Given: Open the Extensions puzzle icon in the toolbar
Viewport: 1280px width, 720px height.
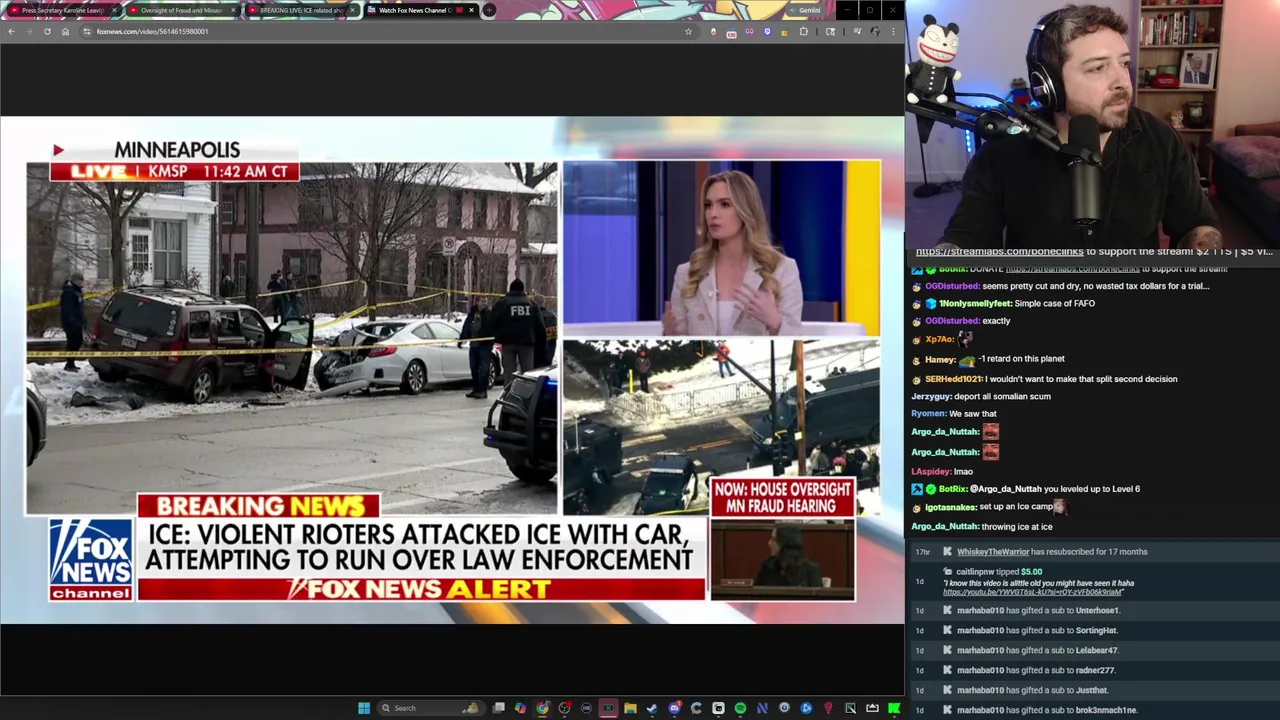Looking at the screenshot, I should [803, 31].
